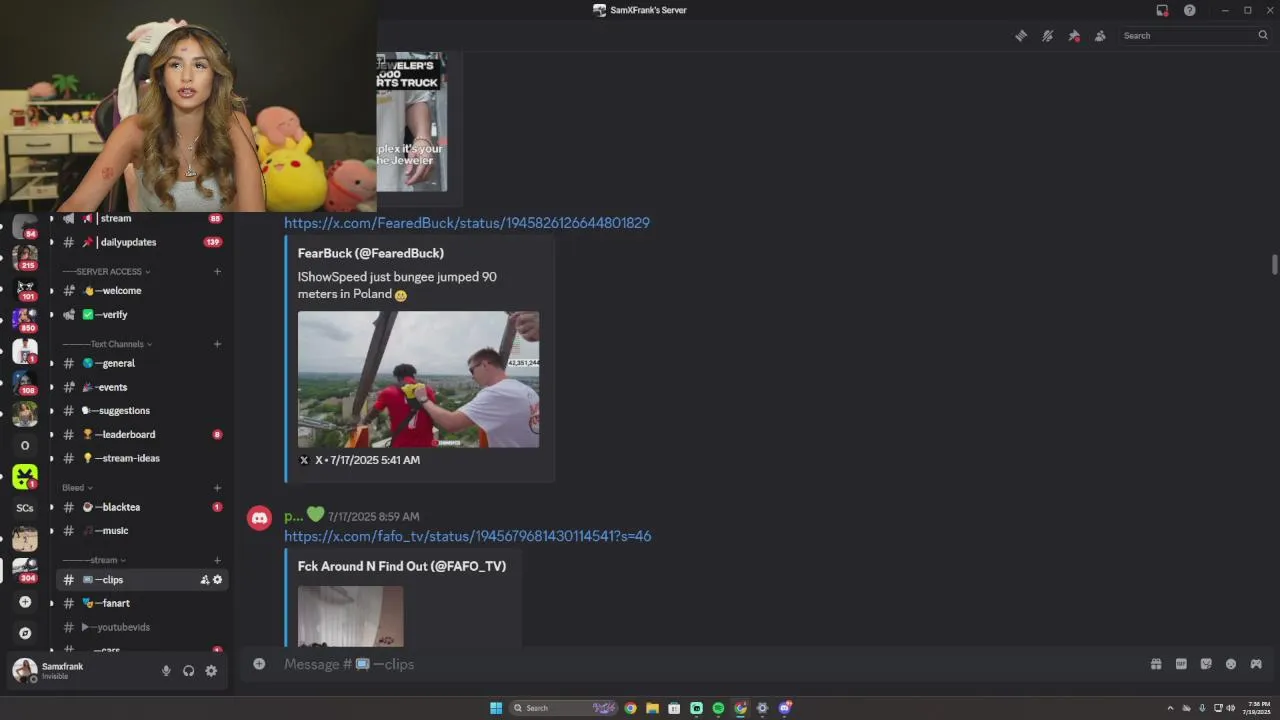The height and width of the screenshot is (720, 1280).
Task: Open the emoji picker
Action: pyautogui.click(x=1231, y=664)
